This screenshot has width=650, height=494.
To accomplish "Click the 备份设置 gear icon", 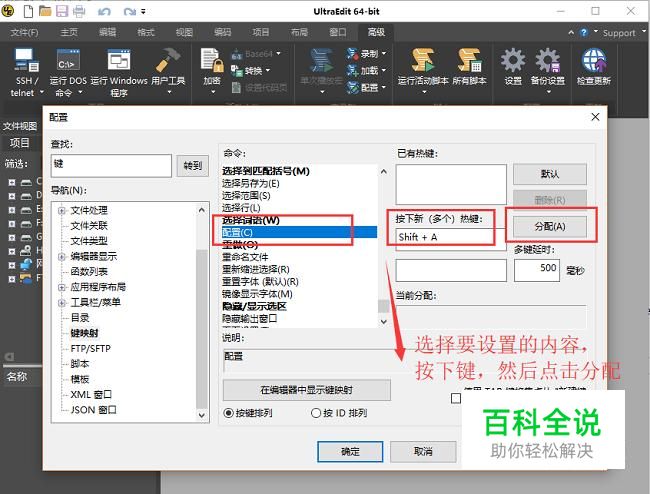I will 548,60.
